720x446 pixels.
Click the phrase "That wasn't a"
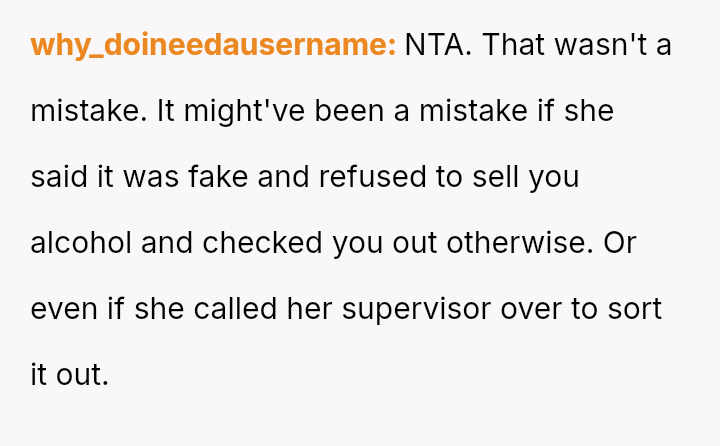(578, 46)
